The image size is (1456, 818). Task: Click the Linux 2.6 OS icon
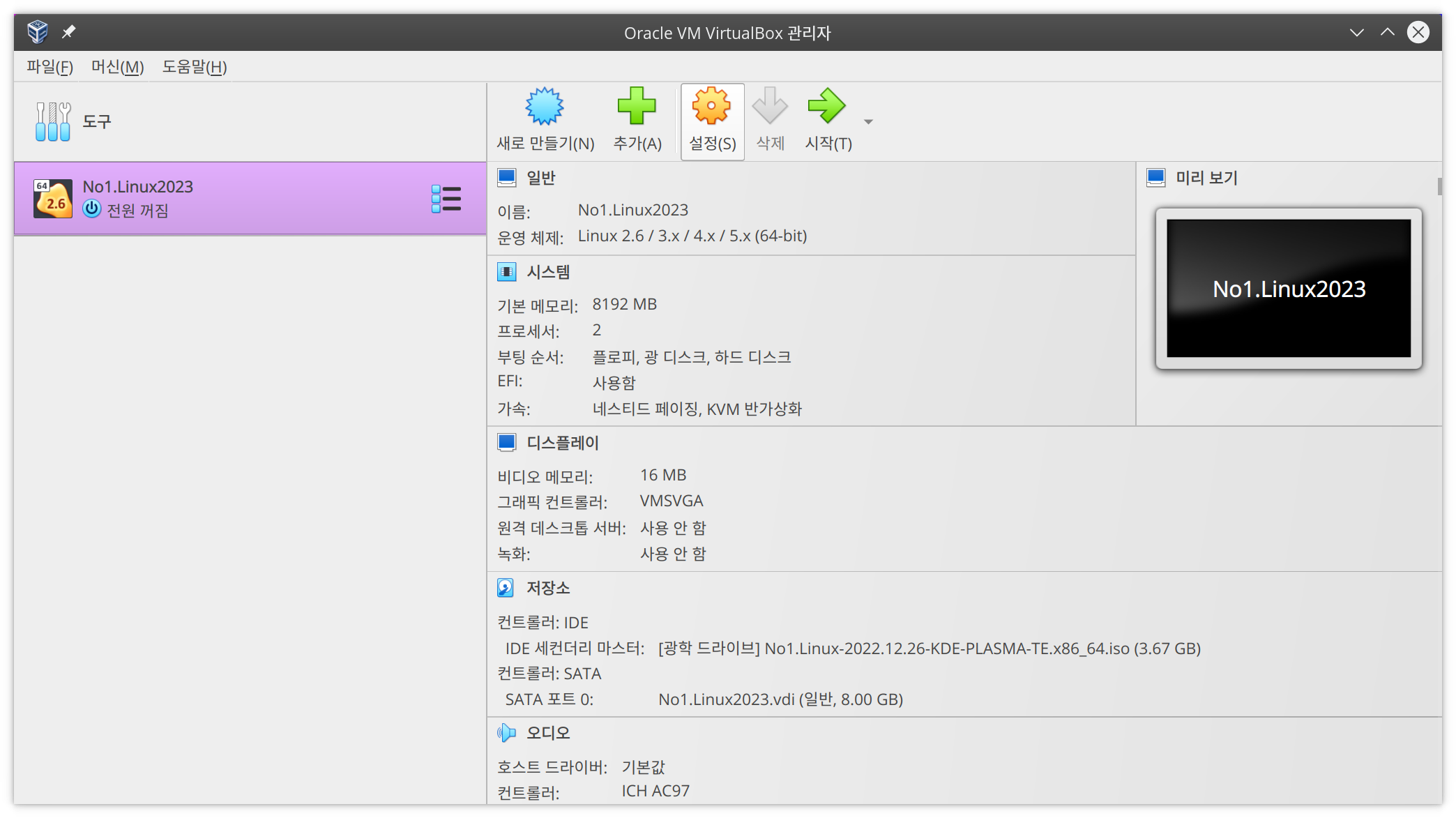coord(53,199)
